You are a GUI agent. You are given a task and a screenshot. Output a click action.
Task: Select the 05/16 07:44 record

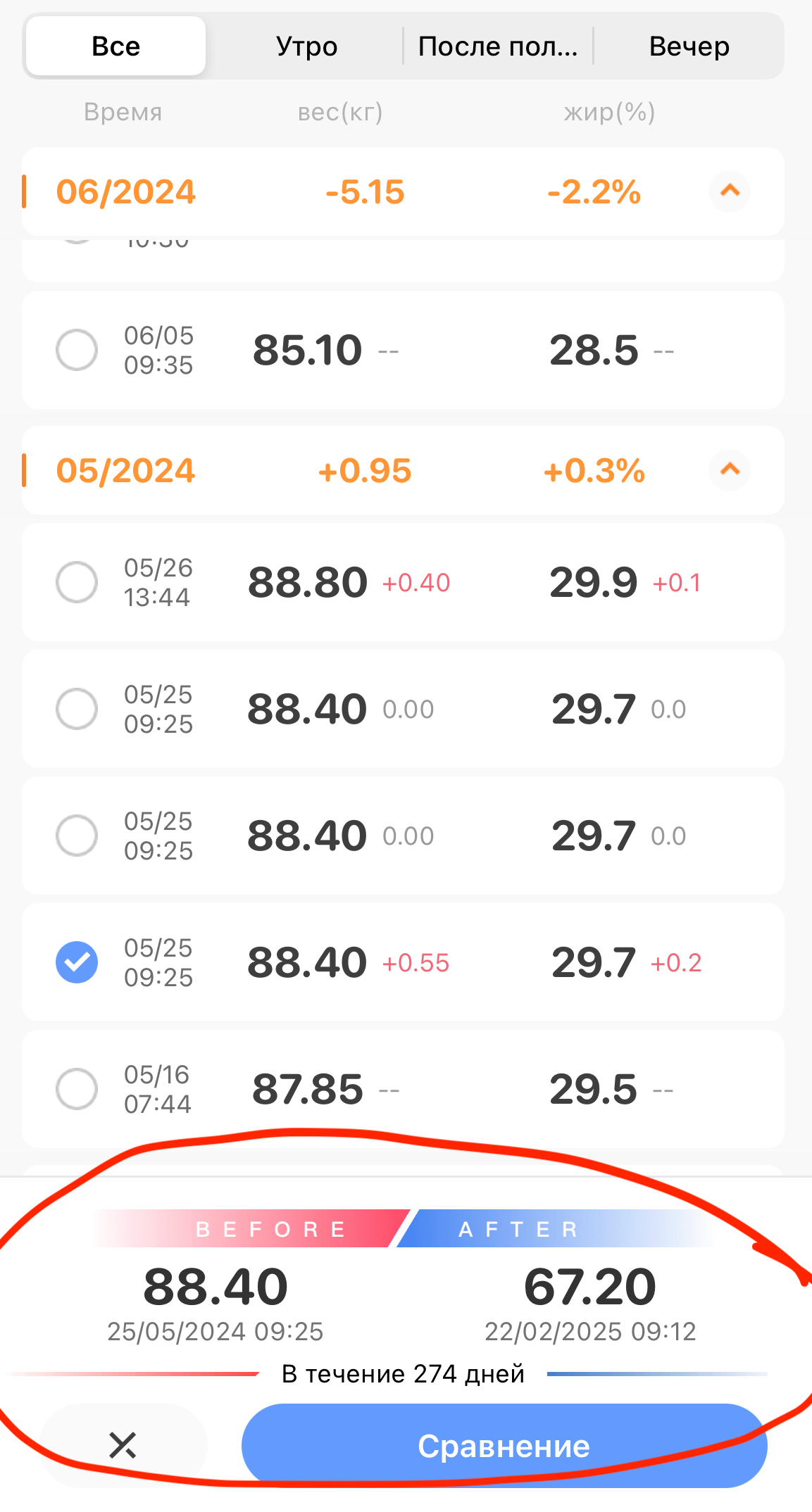tap(77, 1089)
